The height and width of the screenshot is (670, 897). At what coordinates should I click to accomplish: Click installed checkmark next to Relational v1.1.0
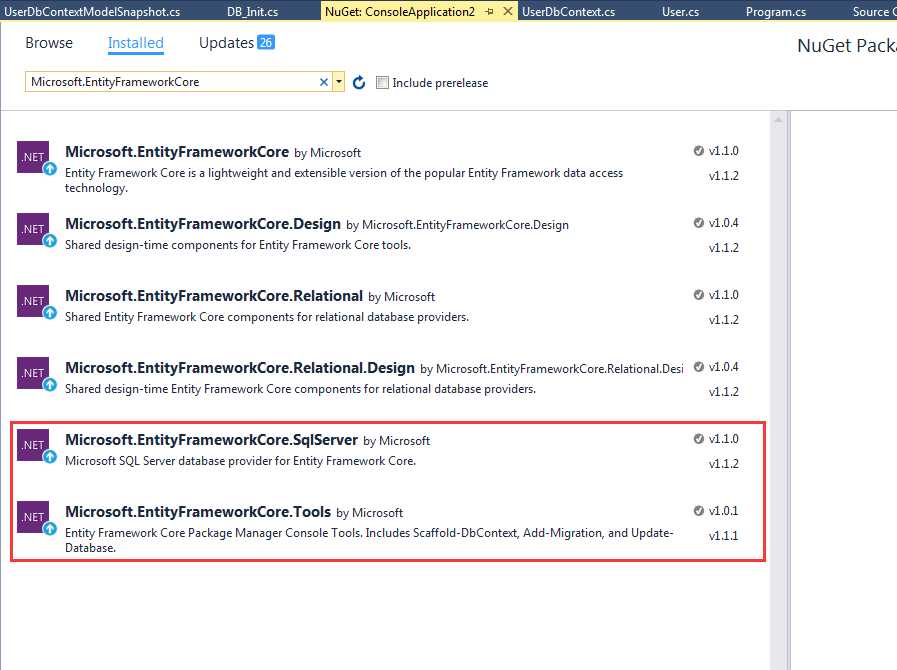coord(698,295)
